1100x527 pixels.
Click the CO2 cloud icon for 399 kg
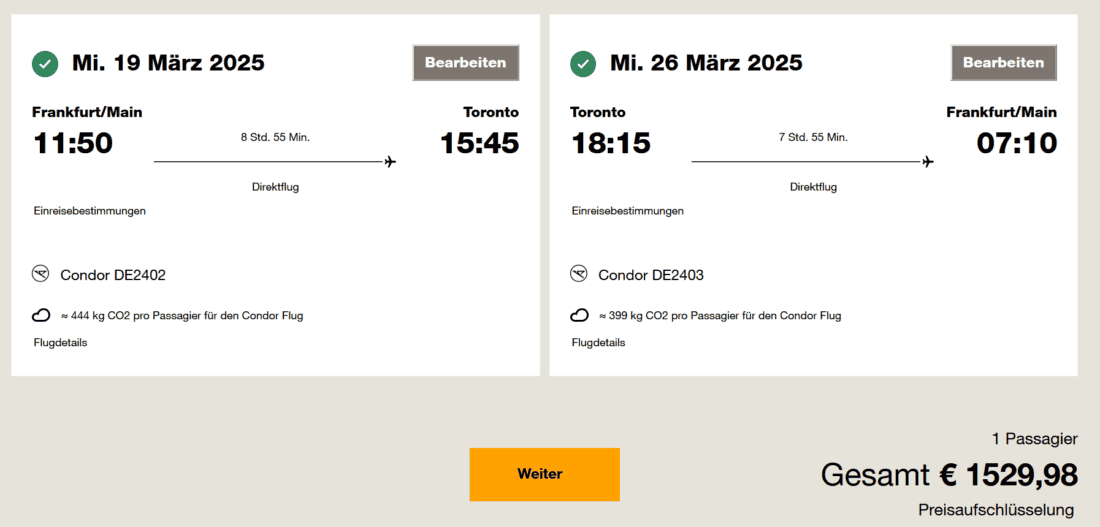click(x=579, y=316)
